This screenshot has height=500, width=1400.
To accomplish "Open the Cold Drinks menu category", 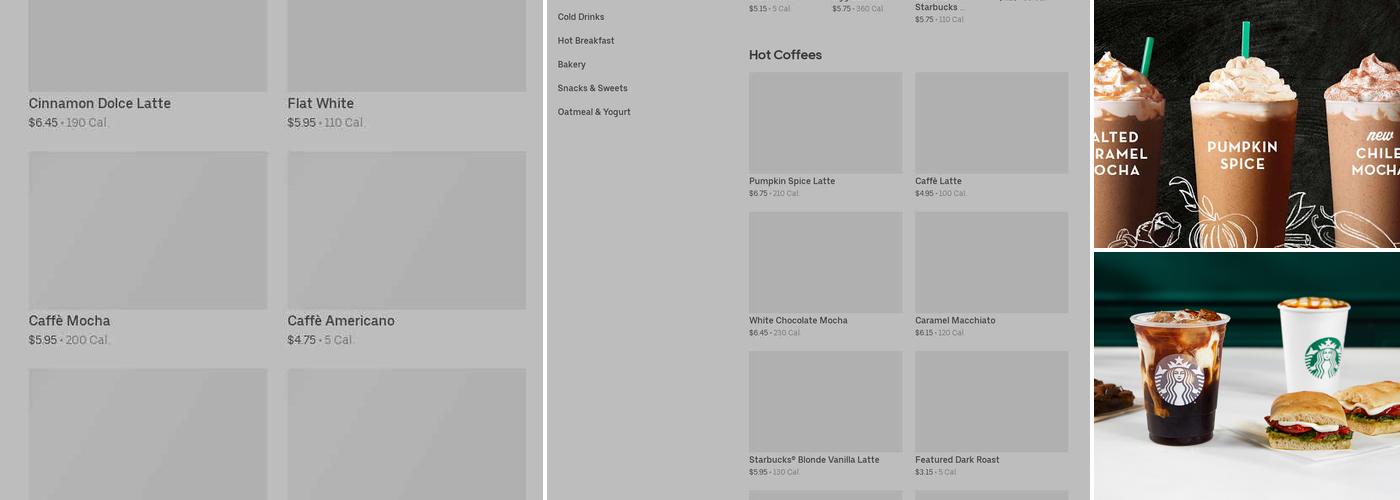I will tap(581, 17).
